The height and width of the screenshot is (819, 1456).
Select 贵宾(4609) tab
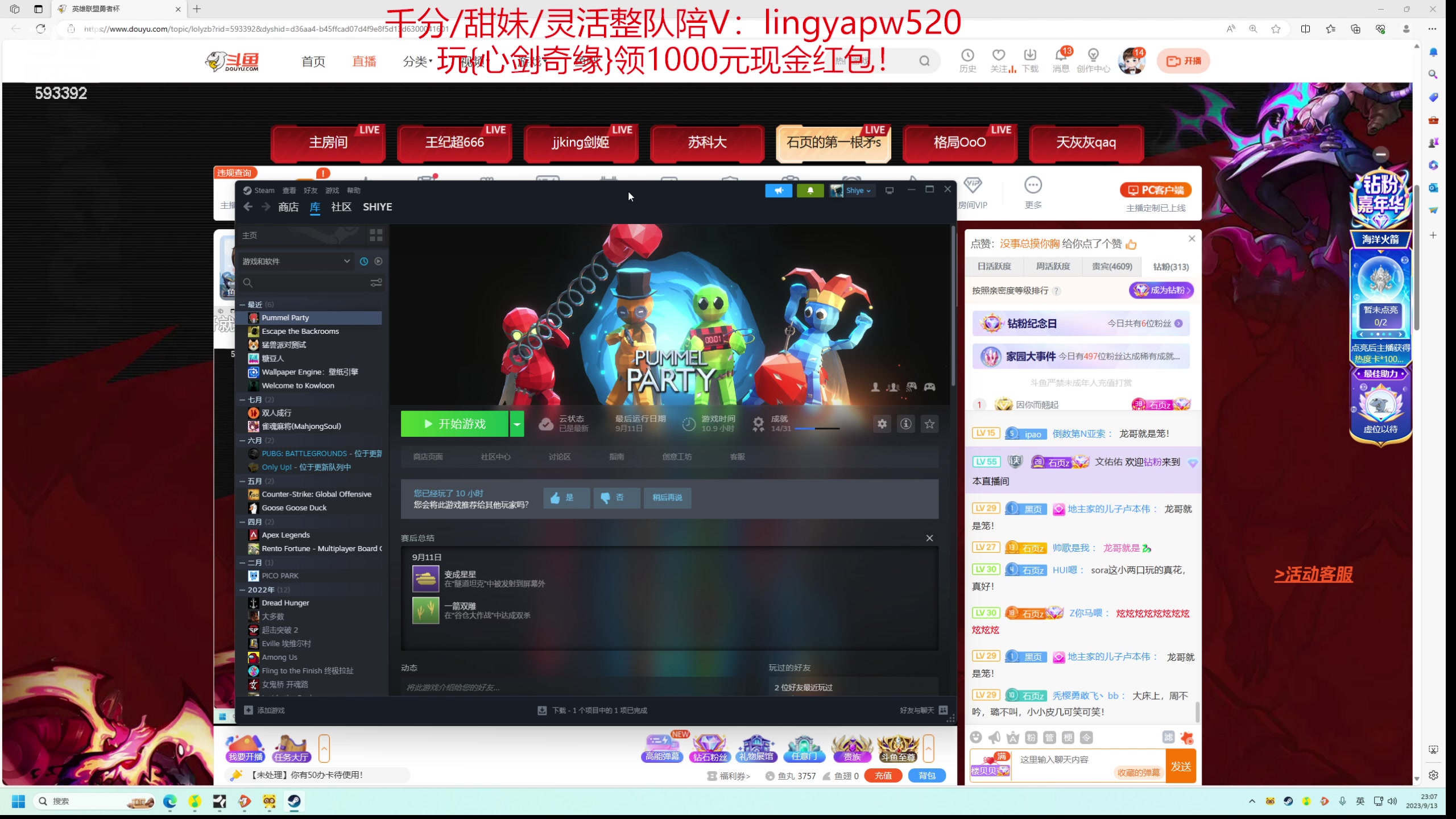1111,266
